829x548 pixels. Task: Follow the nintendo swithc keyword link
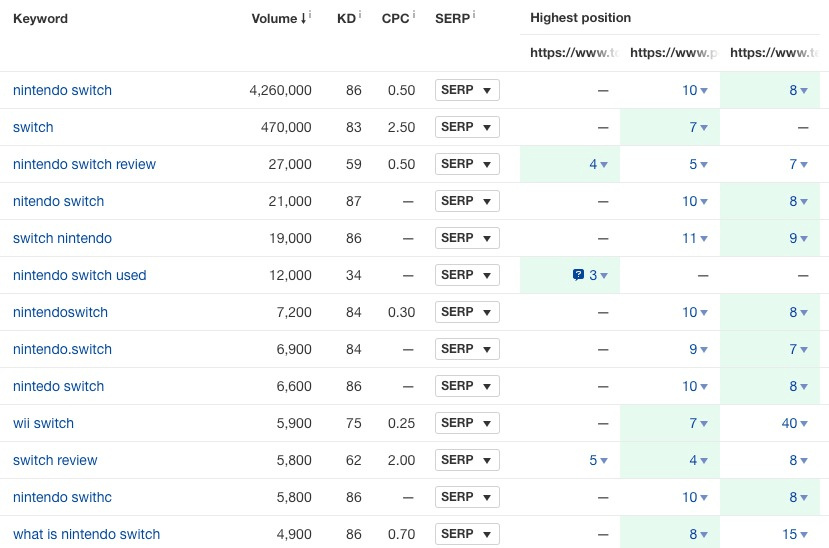pyautogui.click(x=62, y=497)
